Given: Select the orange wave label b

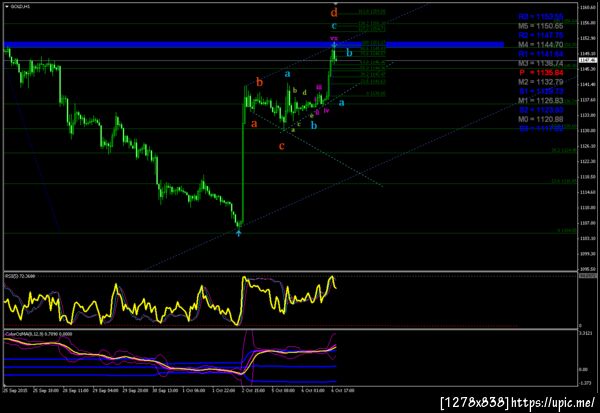Looking at the screenshot, I should point(259,82).
